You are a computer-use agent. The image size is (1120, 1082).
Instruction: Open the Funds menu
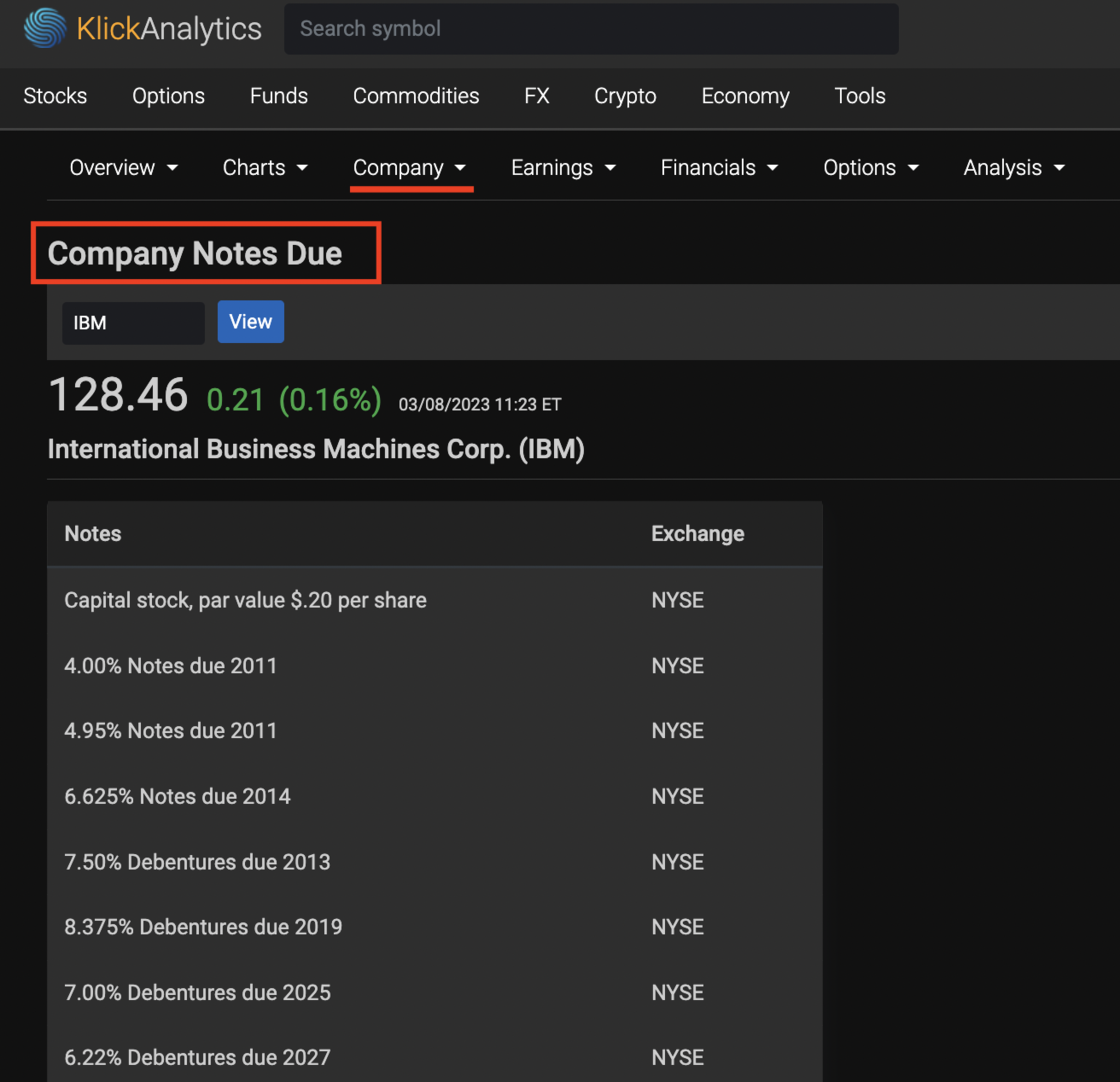[x=279, y=96]
